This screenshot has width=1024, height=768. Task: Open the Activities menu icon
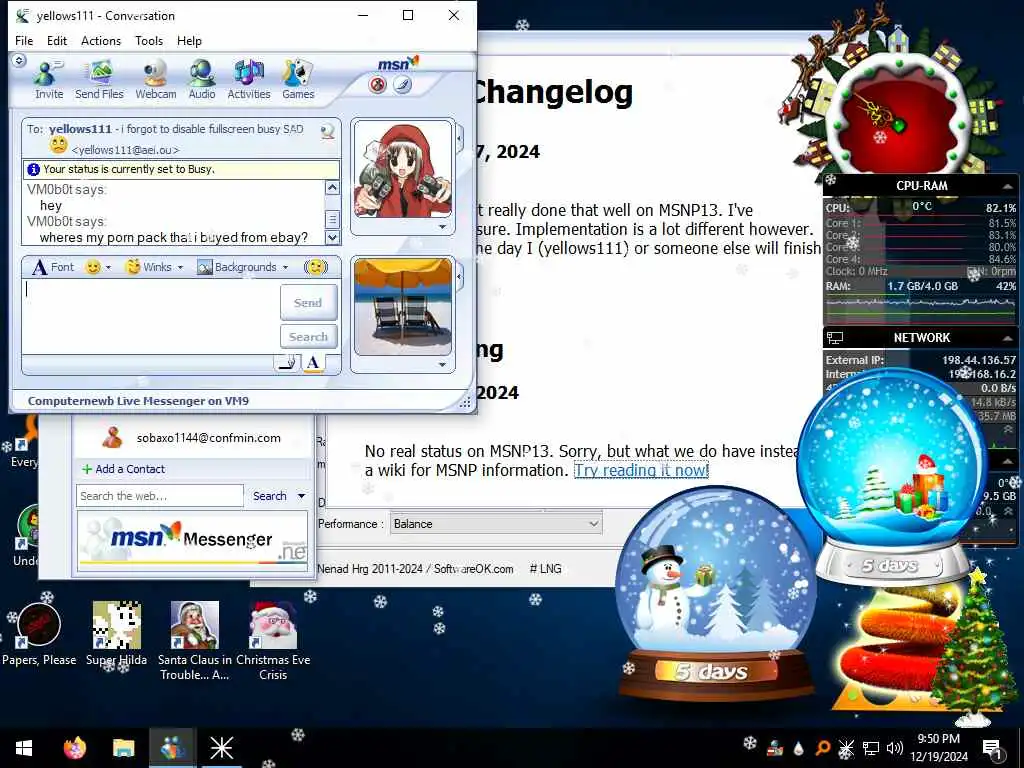tap(249, 80)
